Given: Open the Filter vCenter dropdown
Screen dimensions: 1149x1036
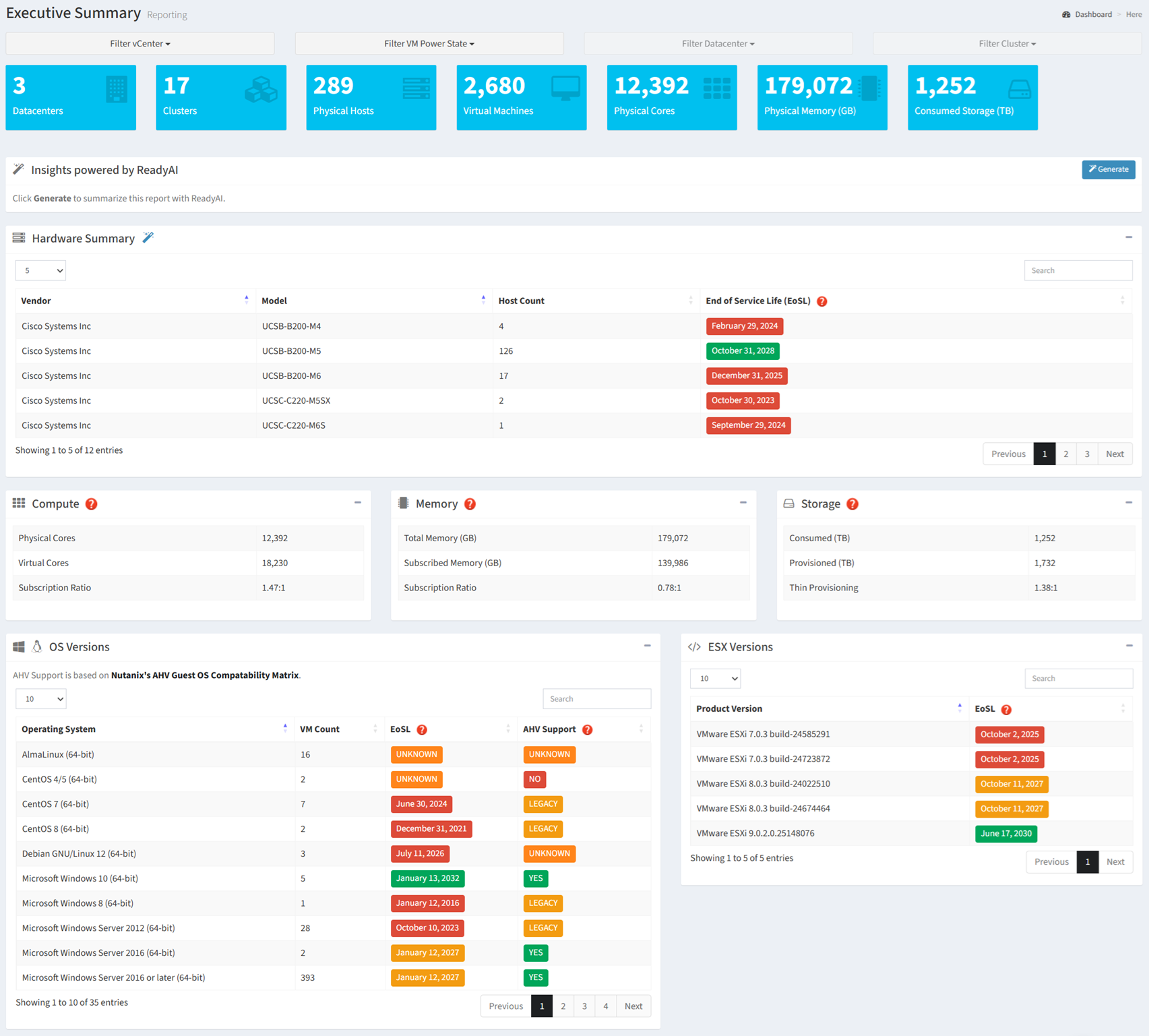Looking at the screenshot, I should point(140,44).
